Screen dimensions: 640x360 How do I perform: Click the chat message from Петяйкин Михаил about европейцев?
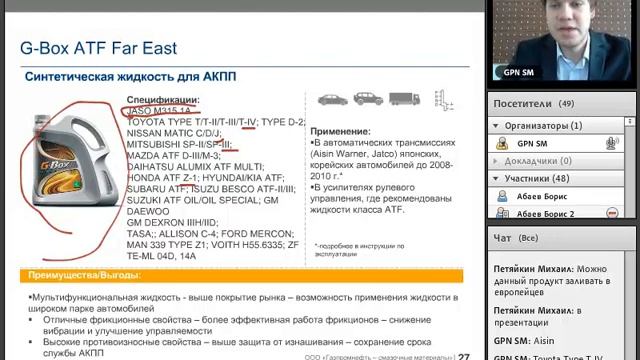pos(552,280)
